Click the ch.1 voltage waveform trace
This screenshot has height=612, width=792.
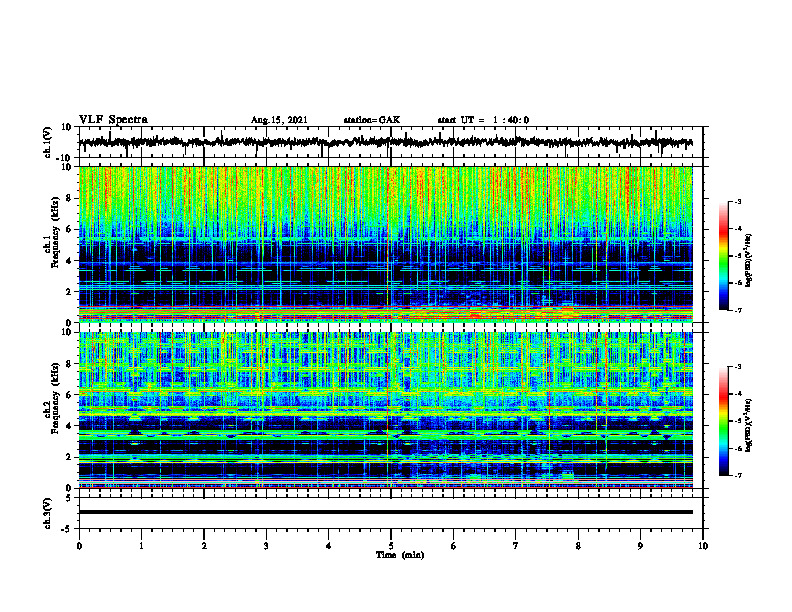pyautogui.click(x=385, y=142)
